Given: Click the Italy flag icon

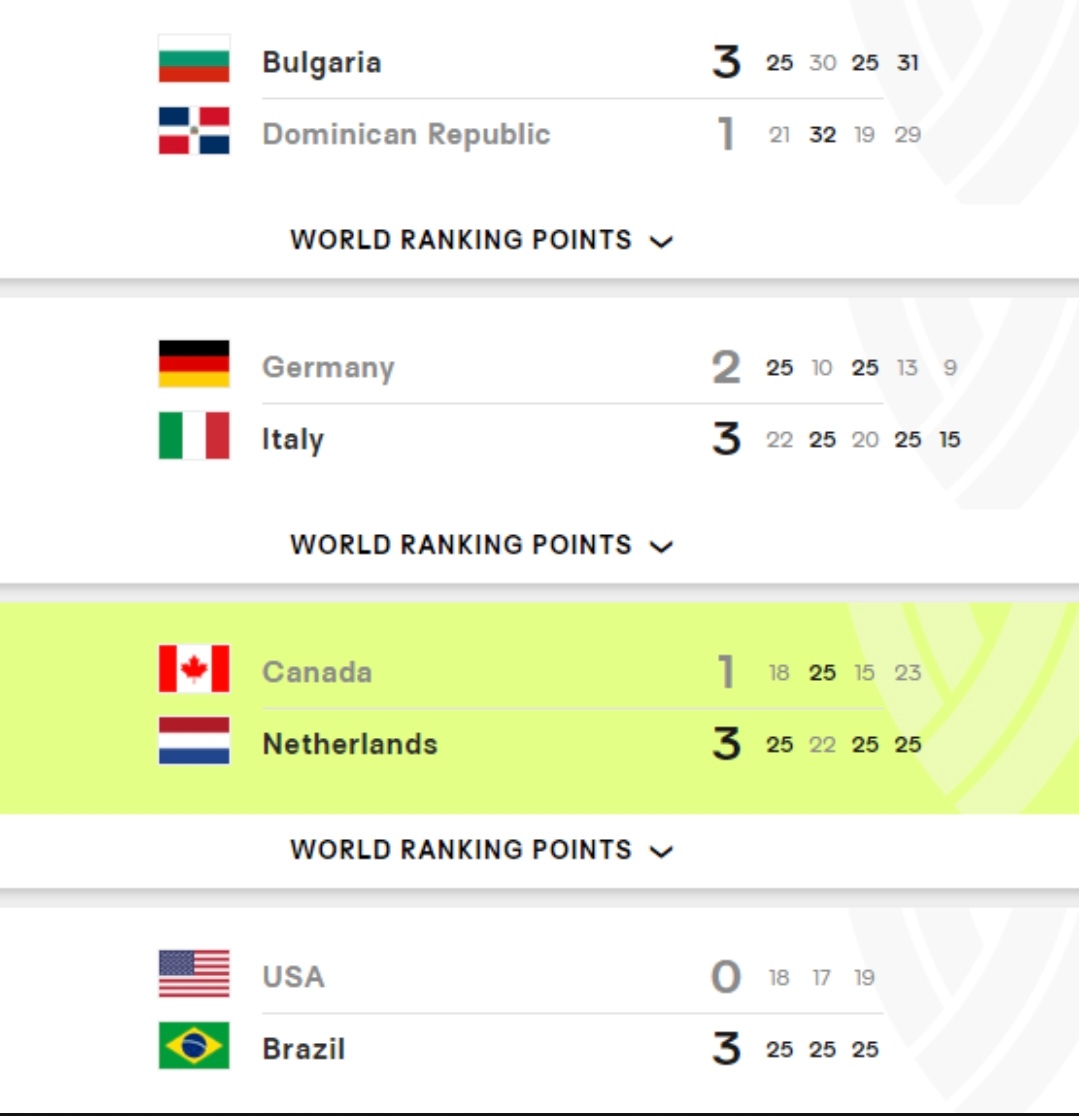Looking at the screenshot, I should tap(194, 436).
